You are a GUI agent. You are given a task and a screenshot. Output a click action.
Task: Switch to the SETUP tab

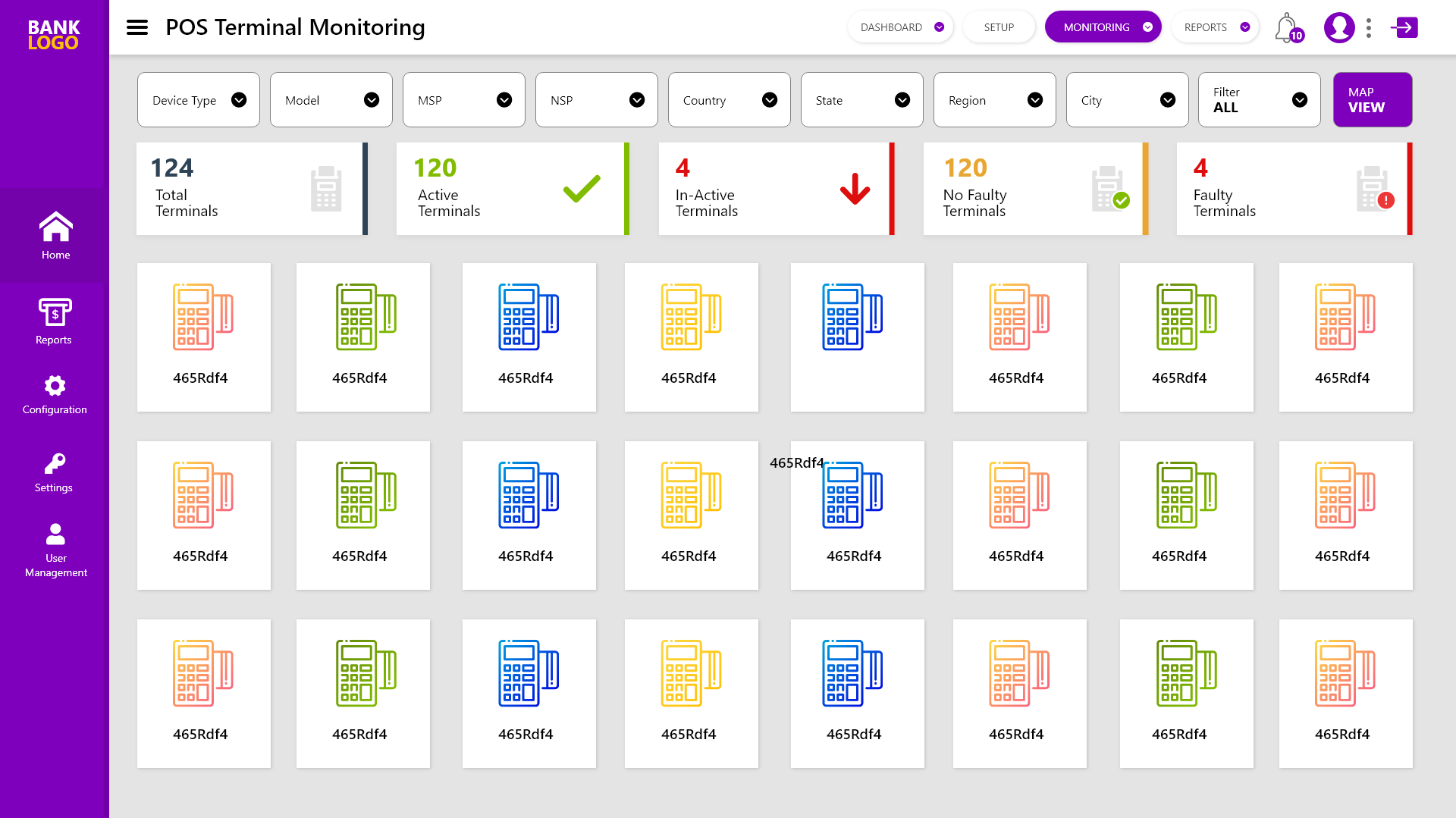point(999,27)
